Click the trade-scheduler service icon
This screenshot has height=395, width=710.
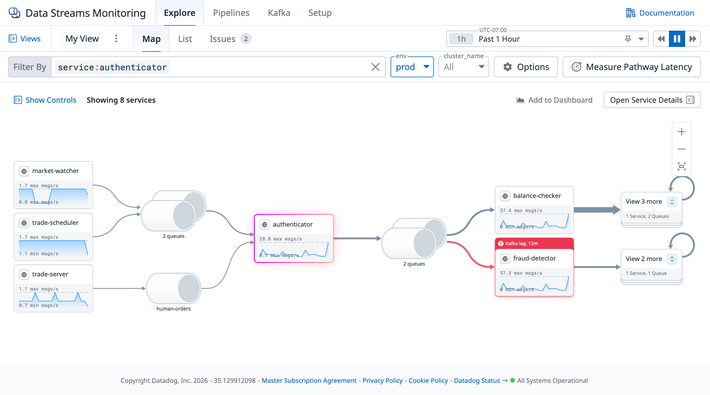coord(24,223)
